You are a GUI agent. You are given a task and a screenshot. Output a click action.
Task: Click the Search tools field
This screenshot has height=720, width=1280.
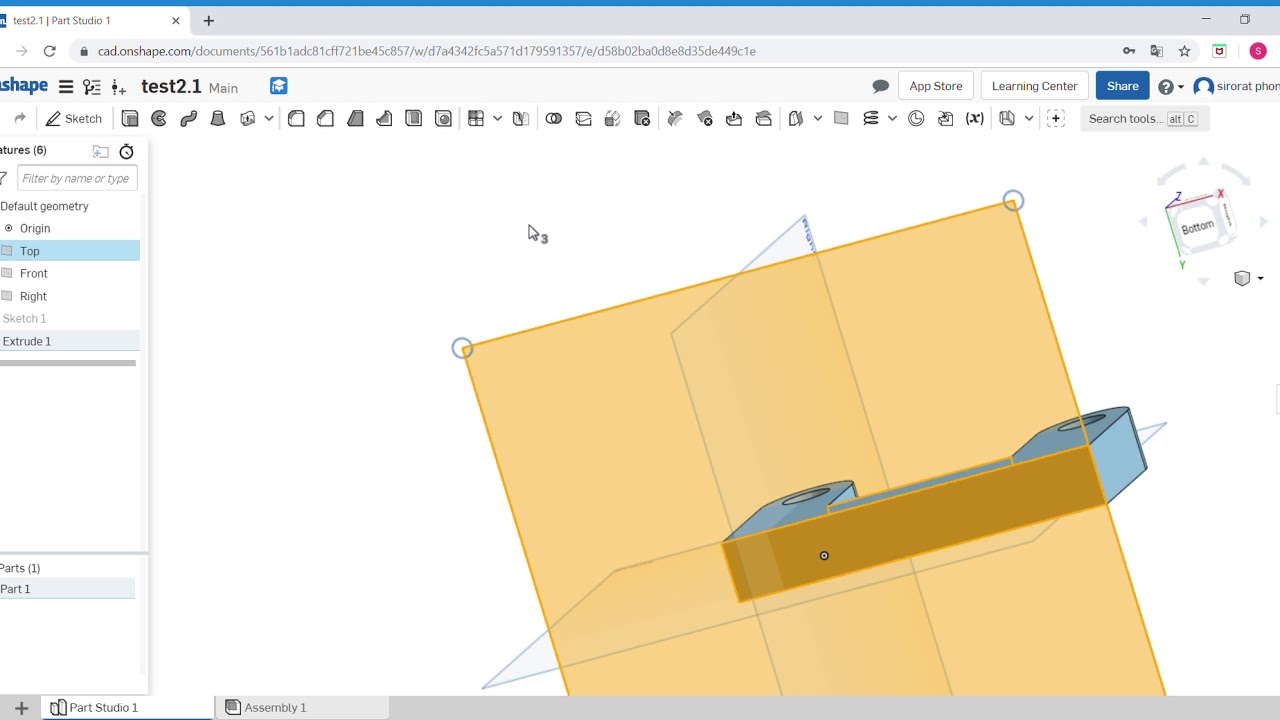pyautogui.click(x=1144, y=119)
